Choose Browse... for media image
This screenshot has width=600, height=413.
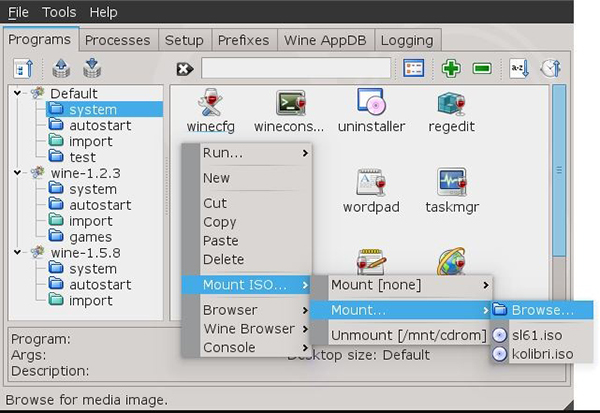[x=542, y=310]
